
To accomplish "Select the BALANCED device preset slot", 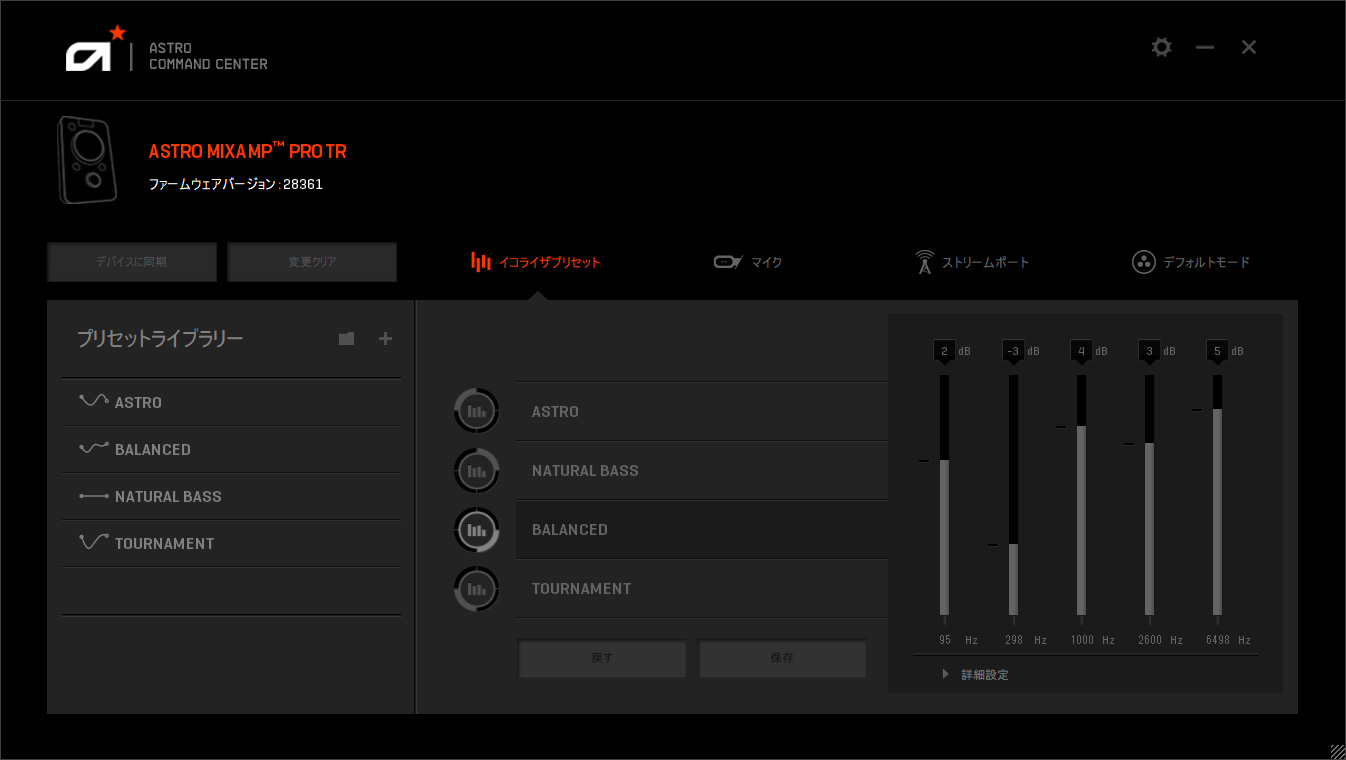I will pyautogui.click(x=702, y=529).
